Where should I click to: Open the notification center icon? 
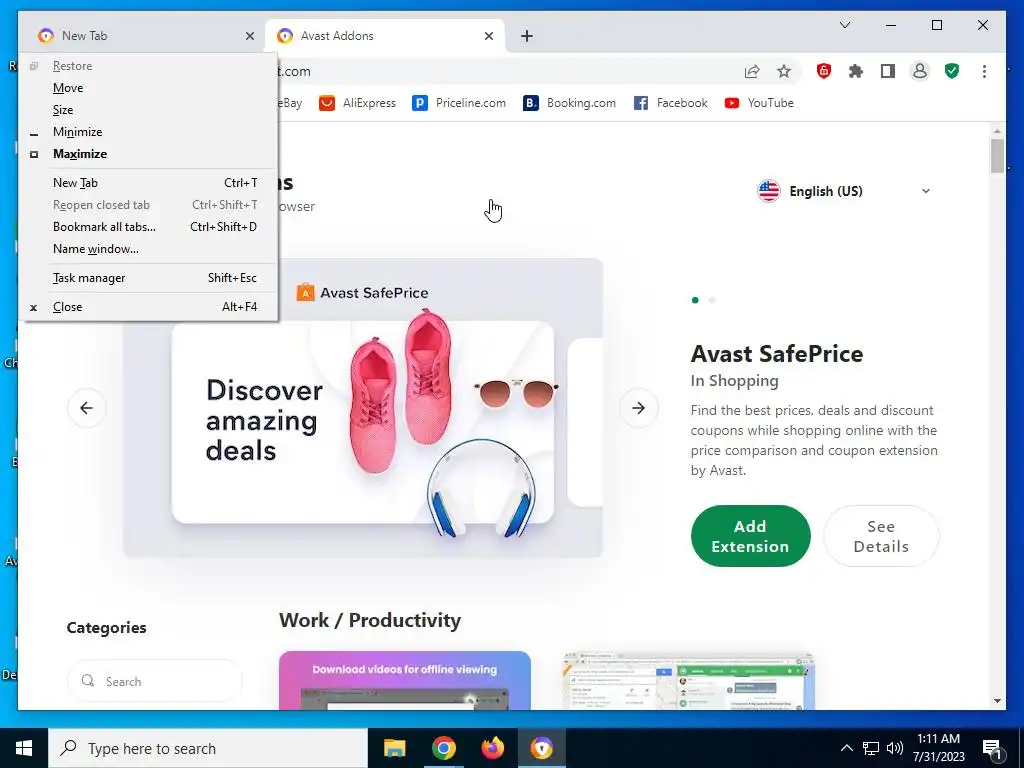(x=992, y=748)
